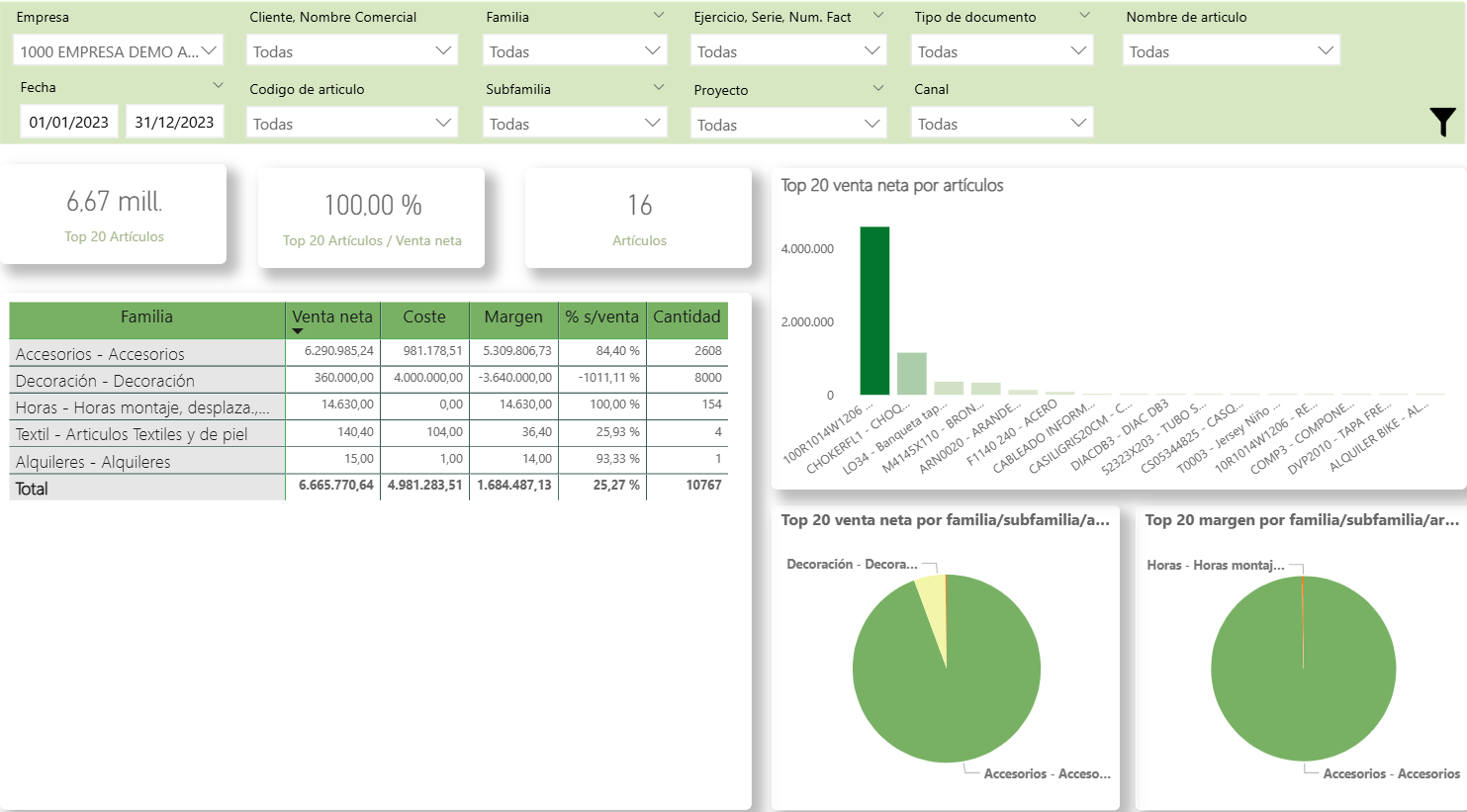This screenshot has height=812, width=1467.
Task: Select the Accesorios - Accesorios table row
Action: pos(146,354)
